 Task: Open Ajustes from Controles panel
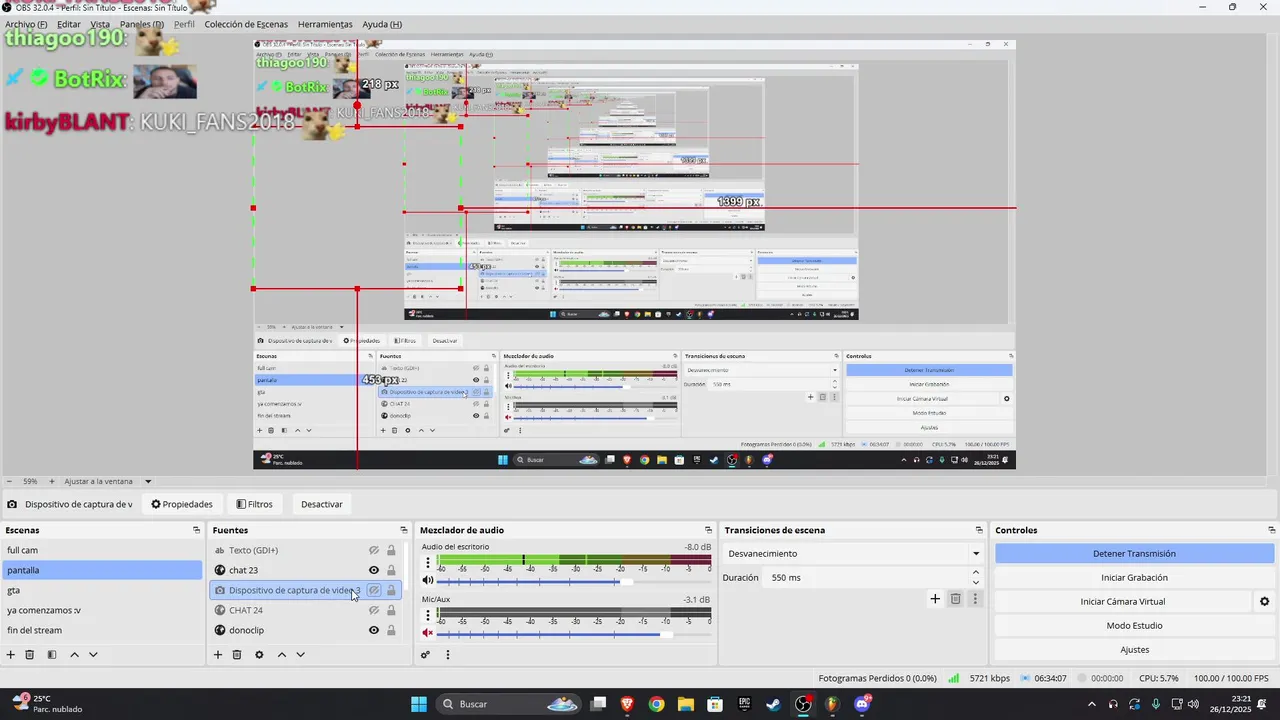1134,649
